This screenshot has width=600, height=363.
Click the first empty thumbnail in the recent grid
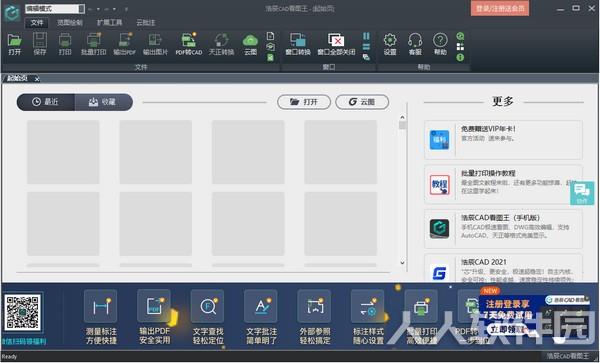[x=63, y=152]
